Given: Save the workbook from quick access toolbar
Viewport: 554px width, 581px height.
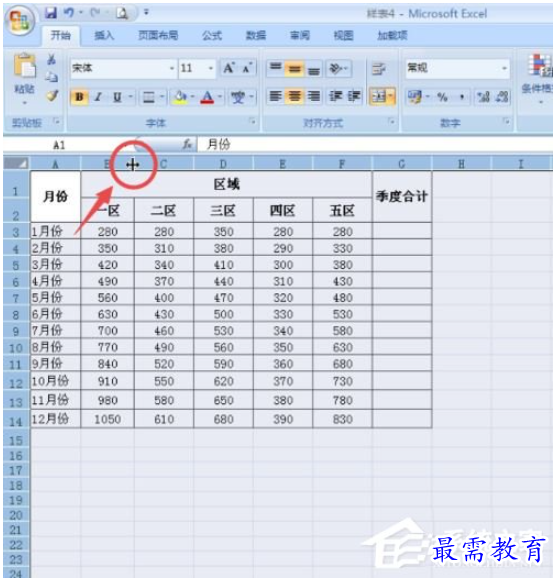Looking at the screenshot, I should coord(51,13).
